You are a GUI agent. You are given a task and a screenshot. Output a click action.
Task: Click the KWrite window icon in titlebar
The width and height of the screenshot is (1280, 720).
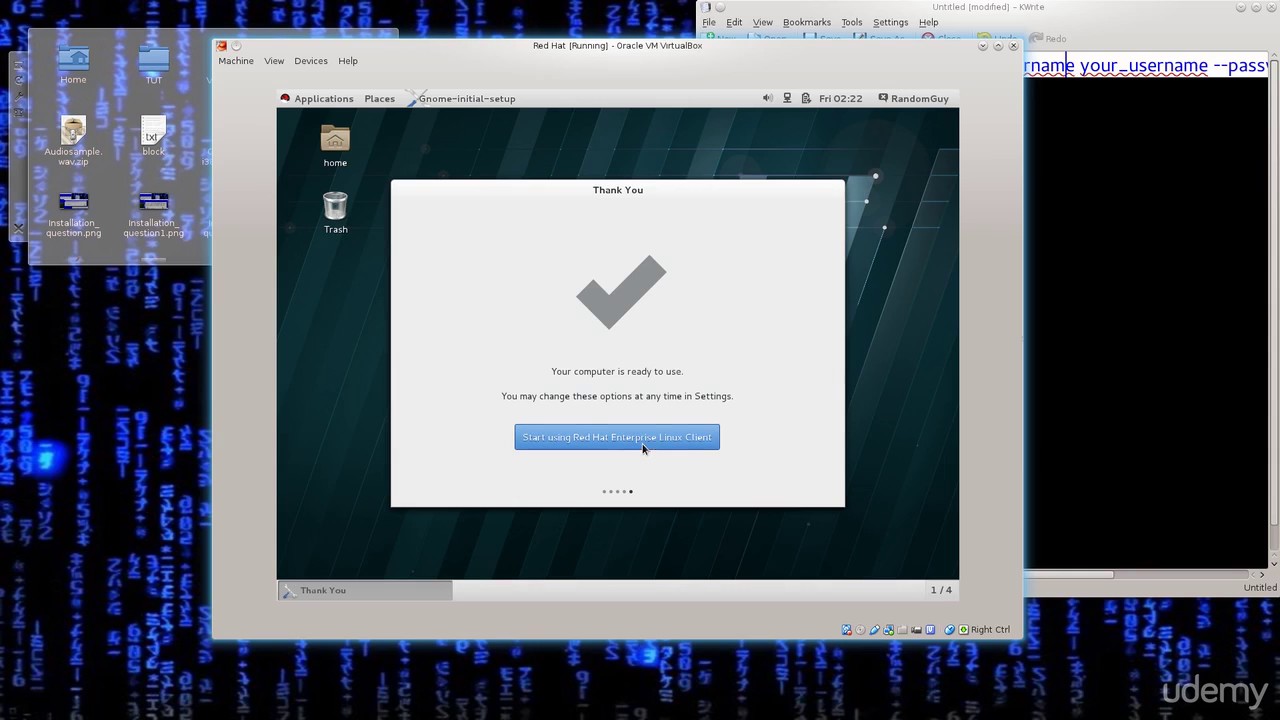tap(705, 7)
